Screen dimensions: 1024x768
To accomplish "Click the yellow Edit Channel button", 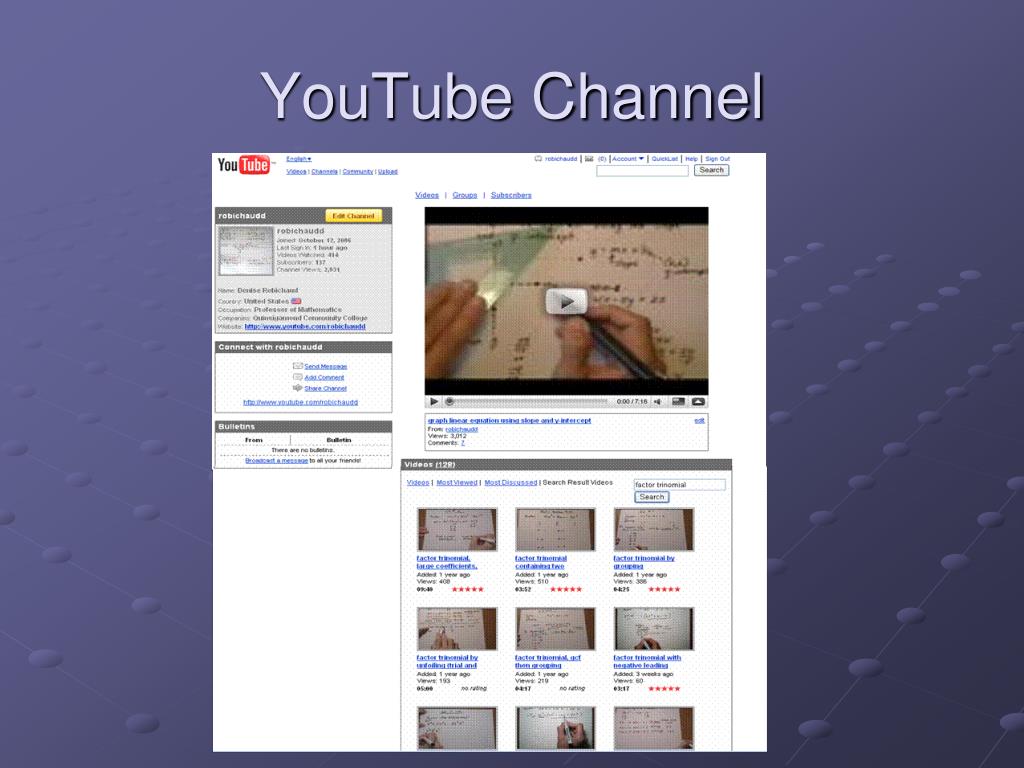I will (353, 216).
